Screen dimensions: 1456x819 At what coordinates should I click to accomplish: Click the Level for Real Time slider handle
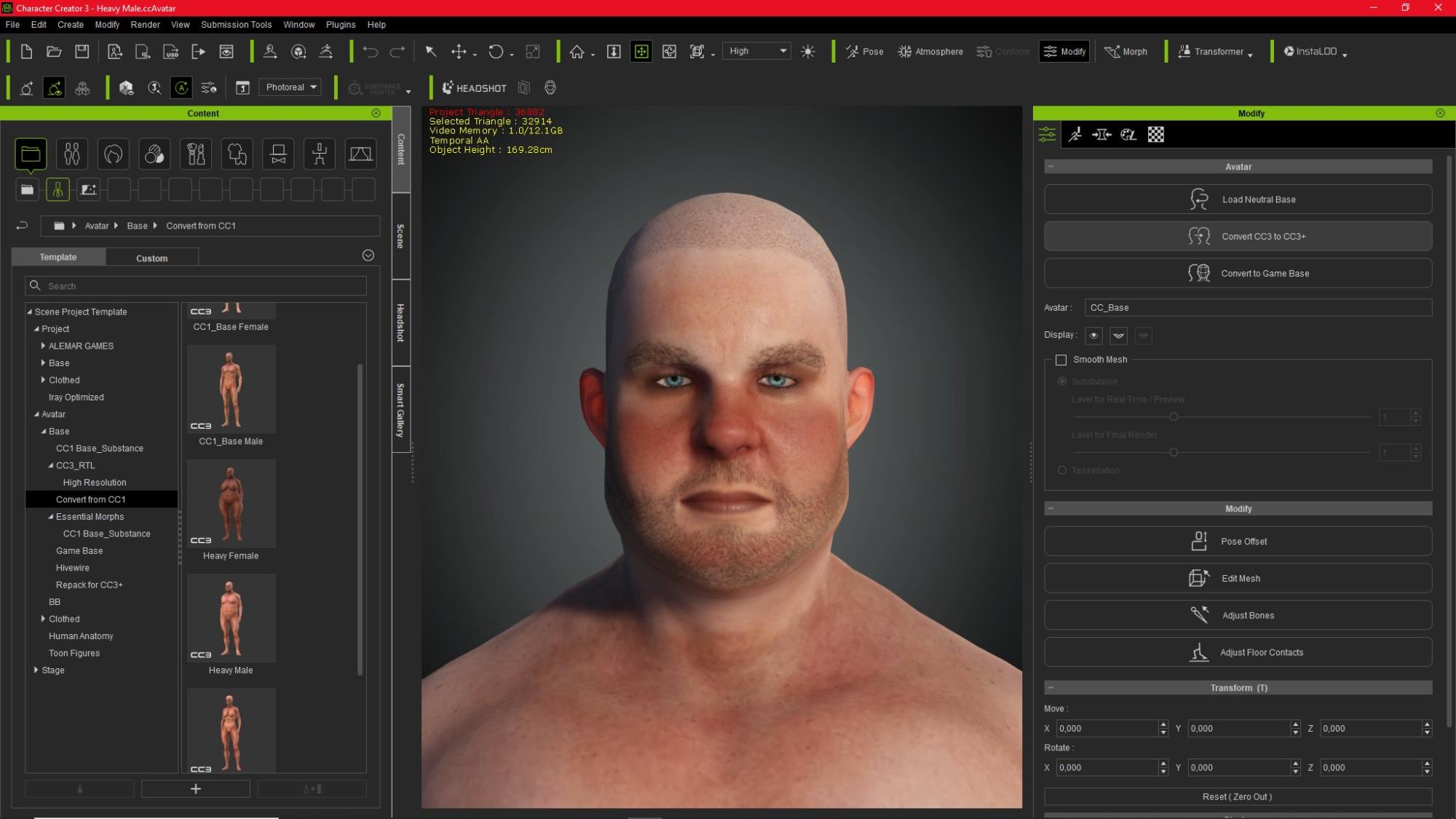[1174, 417]
